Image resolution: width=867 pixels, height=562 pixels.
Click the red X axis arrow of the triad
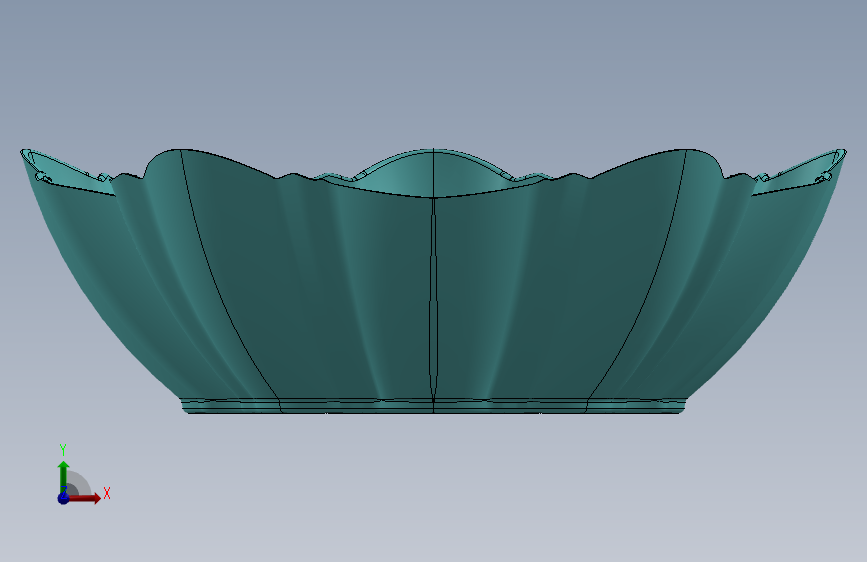pos(85,498)
